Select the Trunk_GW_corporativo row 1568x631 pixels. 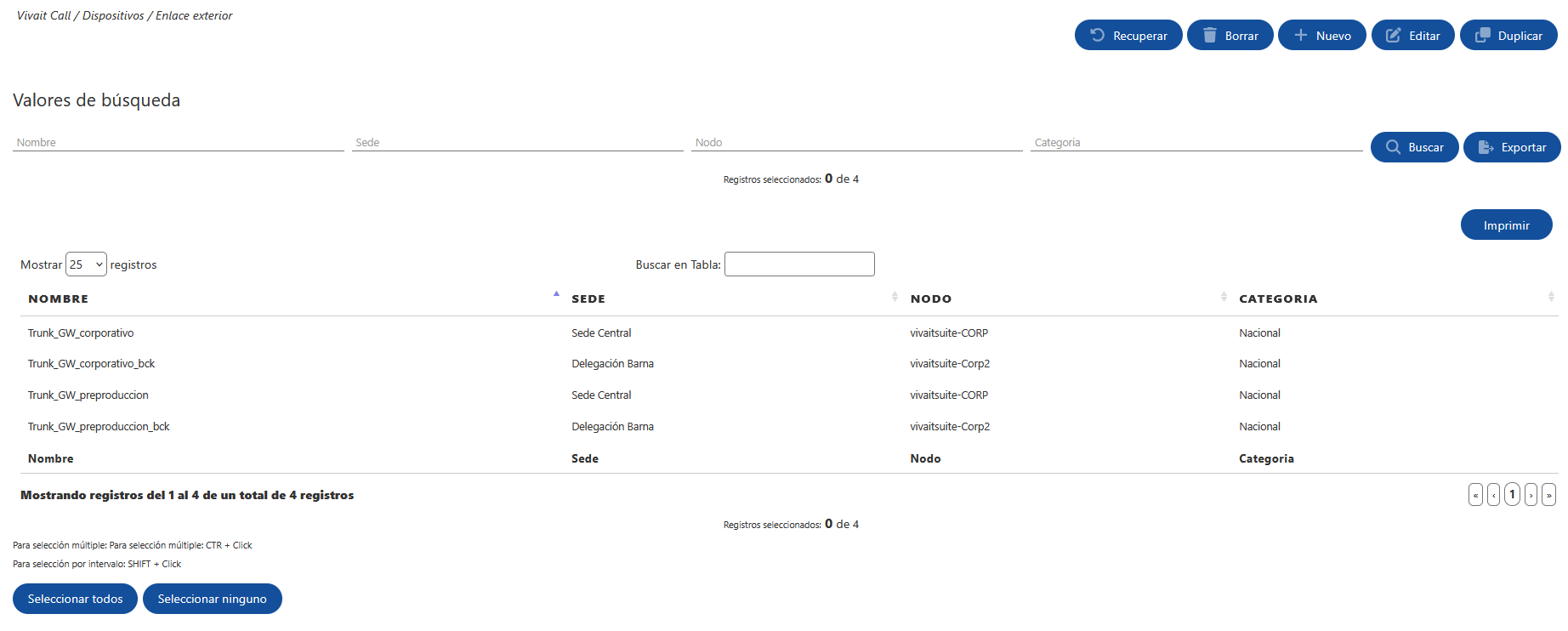point(789,333)
